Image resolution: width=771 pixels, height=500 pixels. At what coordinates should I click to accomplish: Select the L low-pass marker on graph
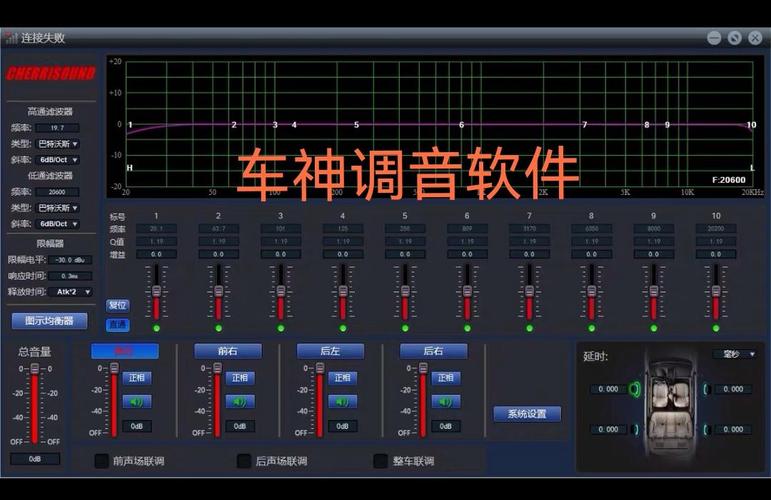coord(753,168)
